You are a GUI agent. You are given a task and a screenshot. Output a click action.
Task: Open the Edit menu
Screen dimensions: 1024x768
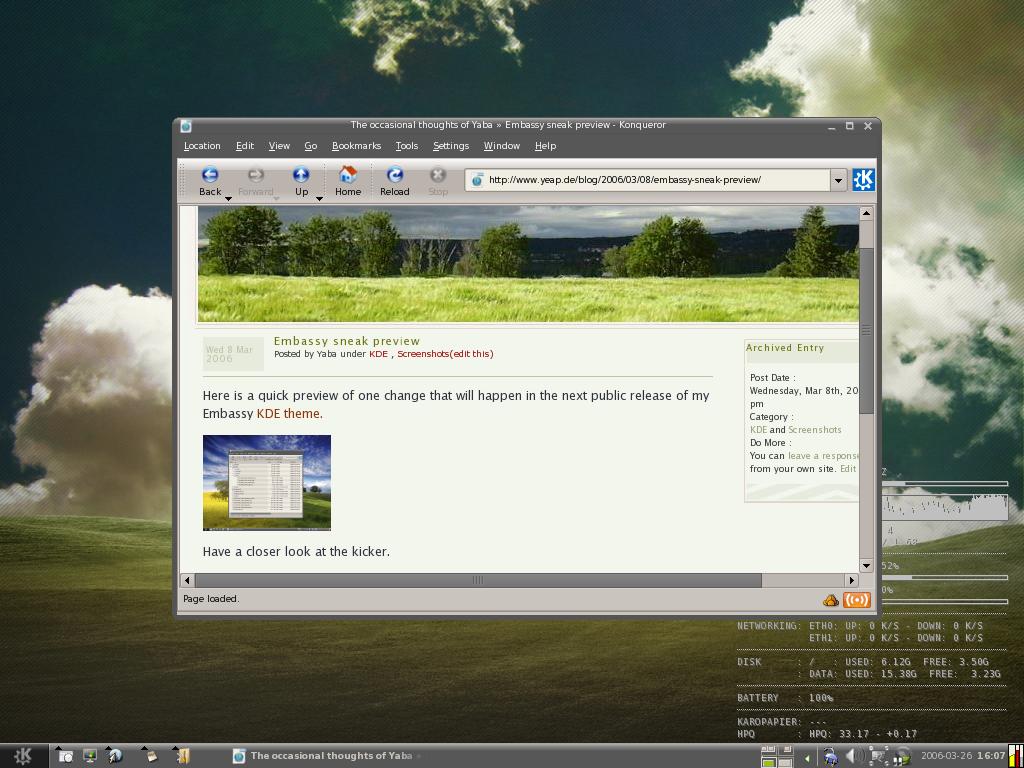click(x=245, y=146)
